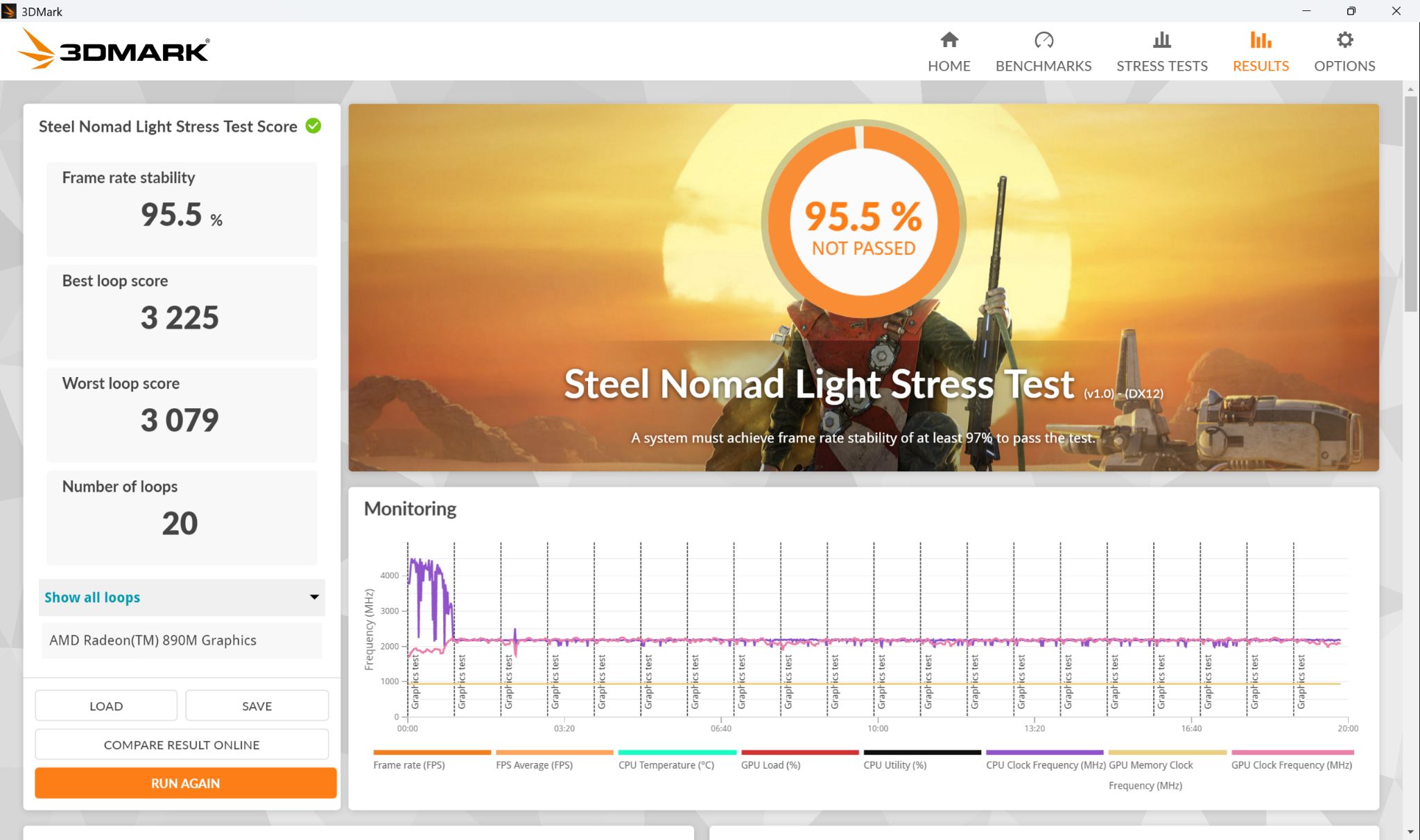Click the Home house icon
This screenshot has height=840, width=1420.
[949, 40]
